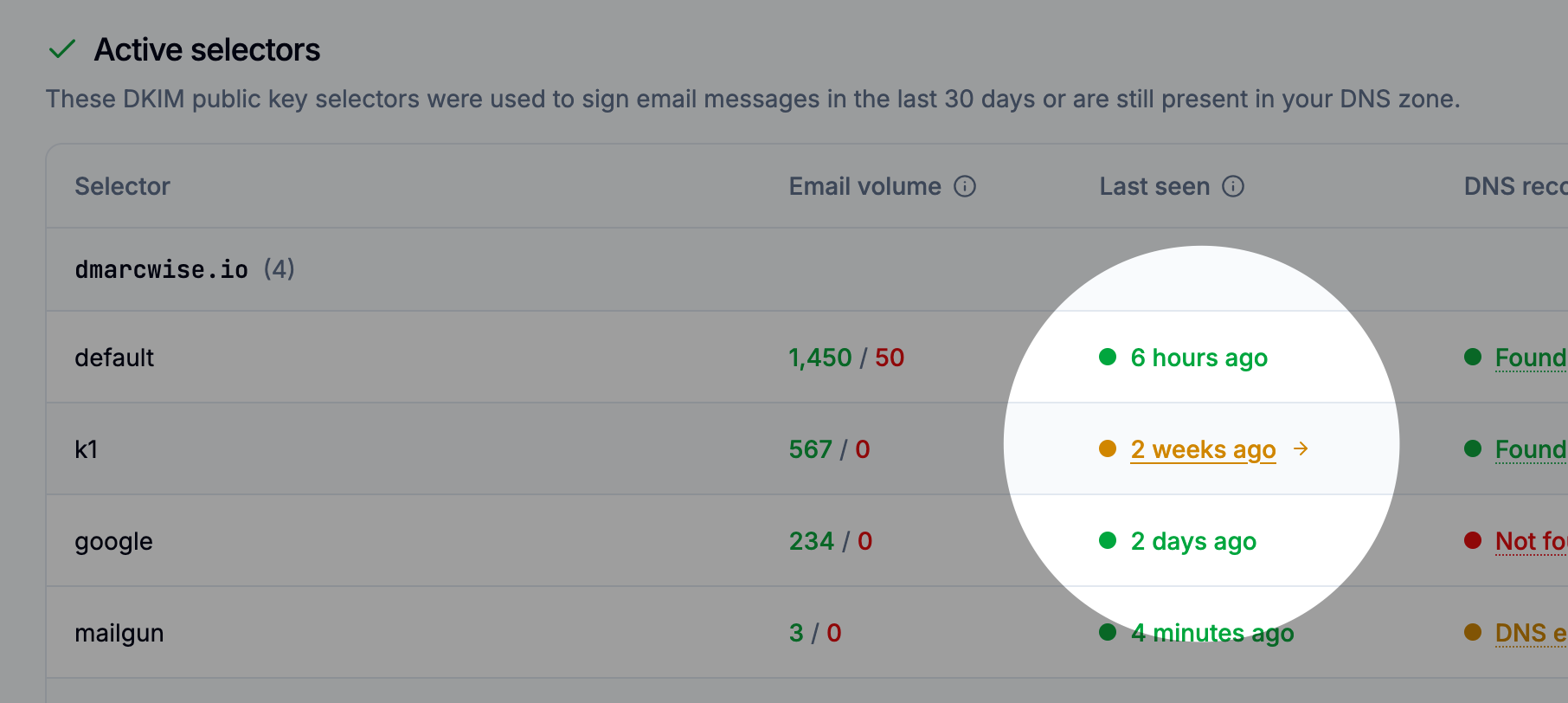
Task: Click the Last seen column header
Action: [1154, 186]
